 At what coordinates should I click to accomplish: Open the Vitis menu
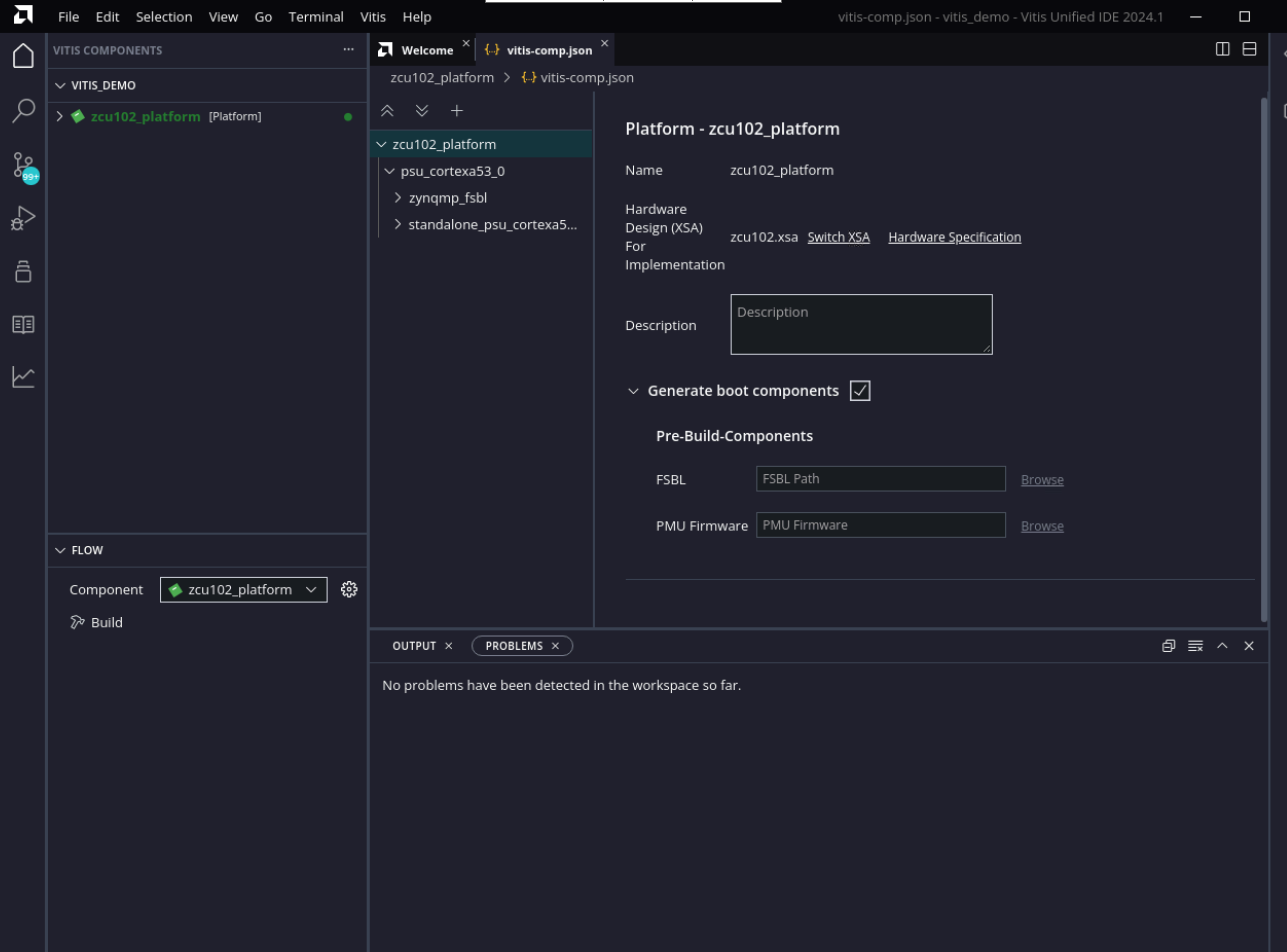tap(373, 17)
